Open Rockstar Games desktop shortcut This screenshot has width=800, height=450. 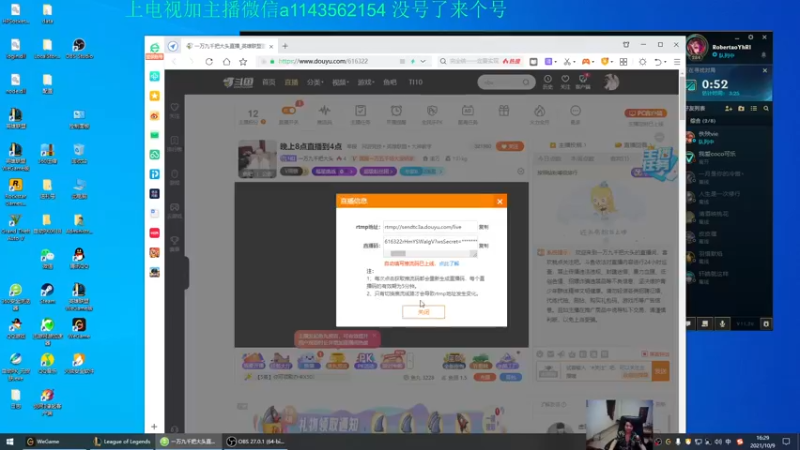[x=15, y=192]
